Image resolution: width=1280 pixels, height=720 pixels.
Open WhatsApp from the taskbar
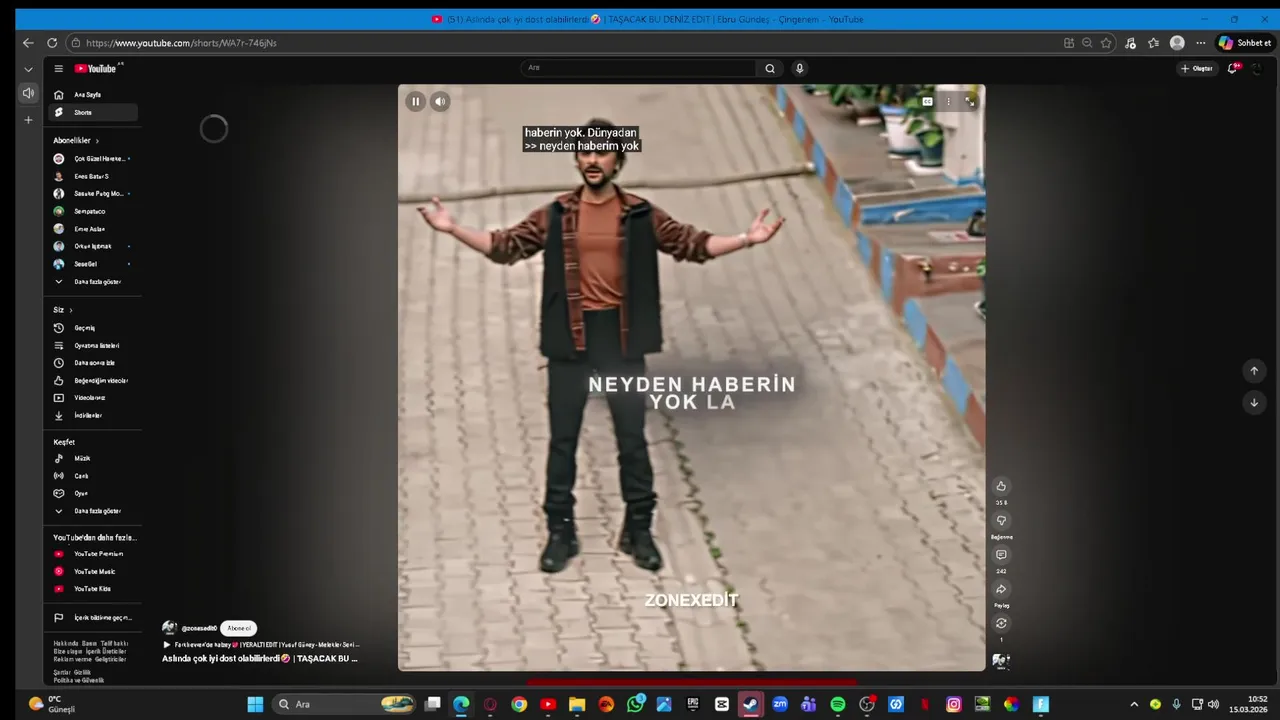point(636,704)
